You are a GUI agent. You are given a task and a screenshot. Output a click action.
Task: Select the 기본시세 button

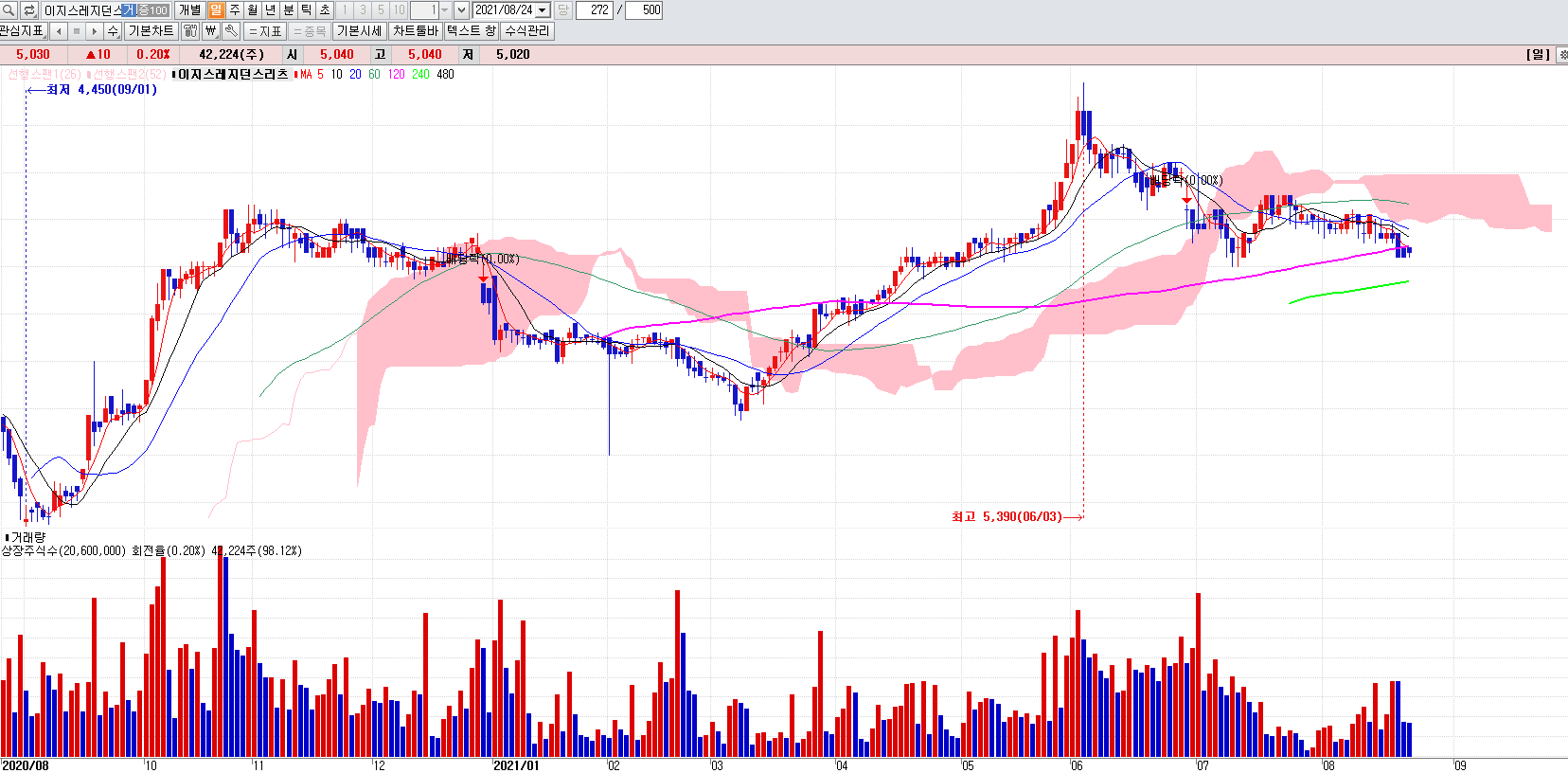[360, 30]
